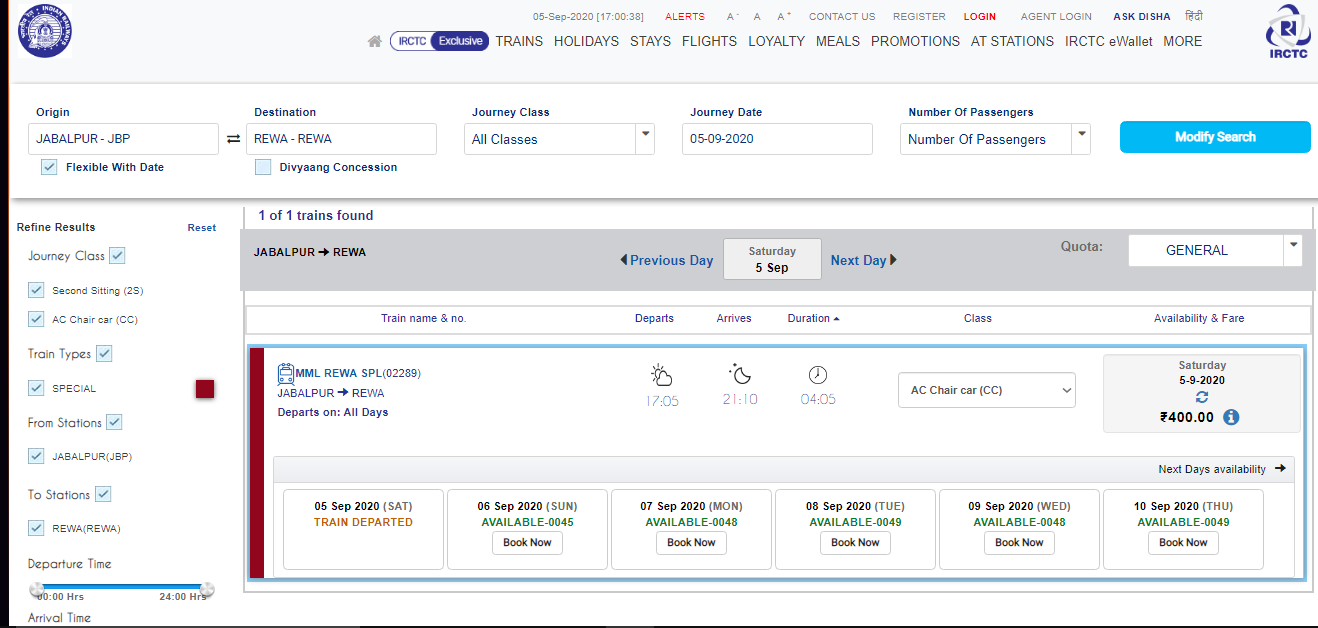Open ASK DISHA assistant
The width and height of the screenshot is (1318, 628).
pos(1142,17)
